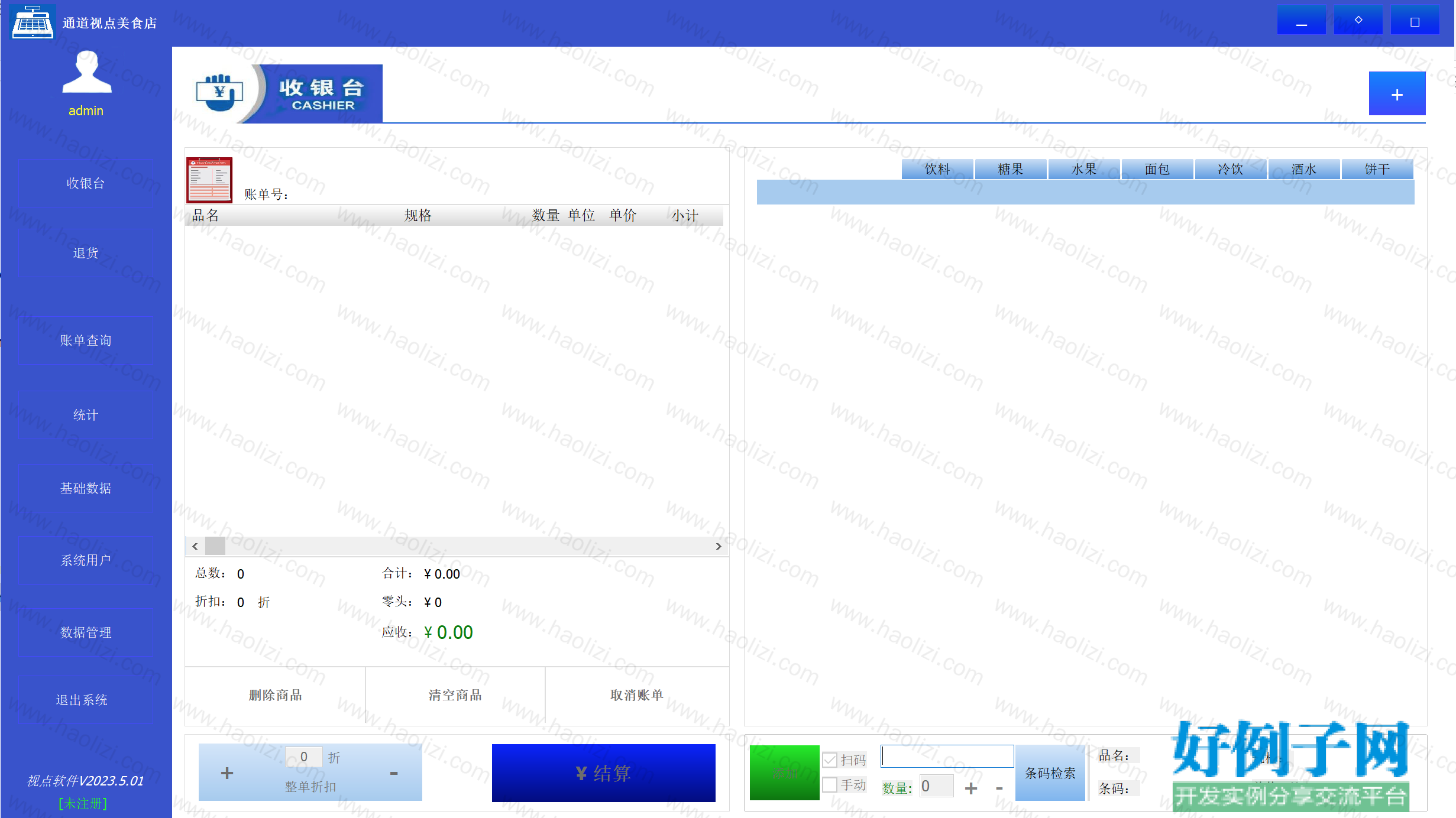Select the 酒水 category tab
Viewport: 1456px width, 818px height.
click(1304, 169)
